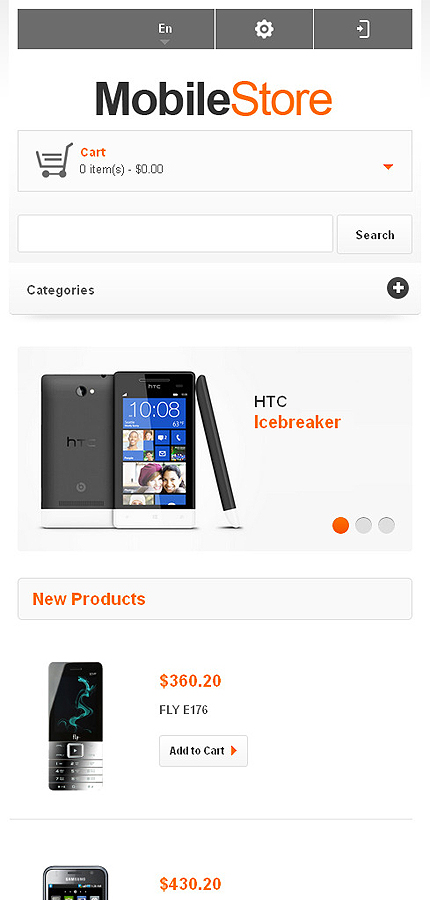Focus the search text field
The width and height of the screenshot is (430, 900).
pos(175,234)
